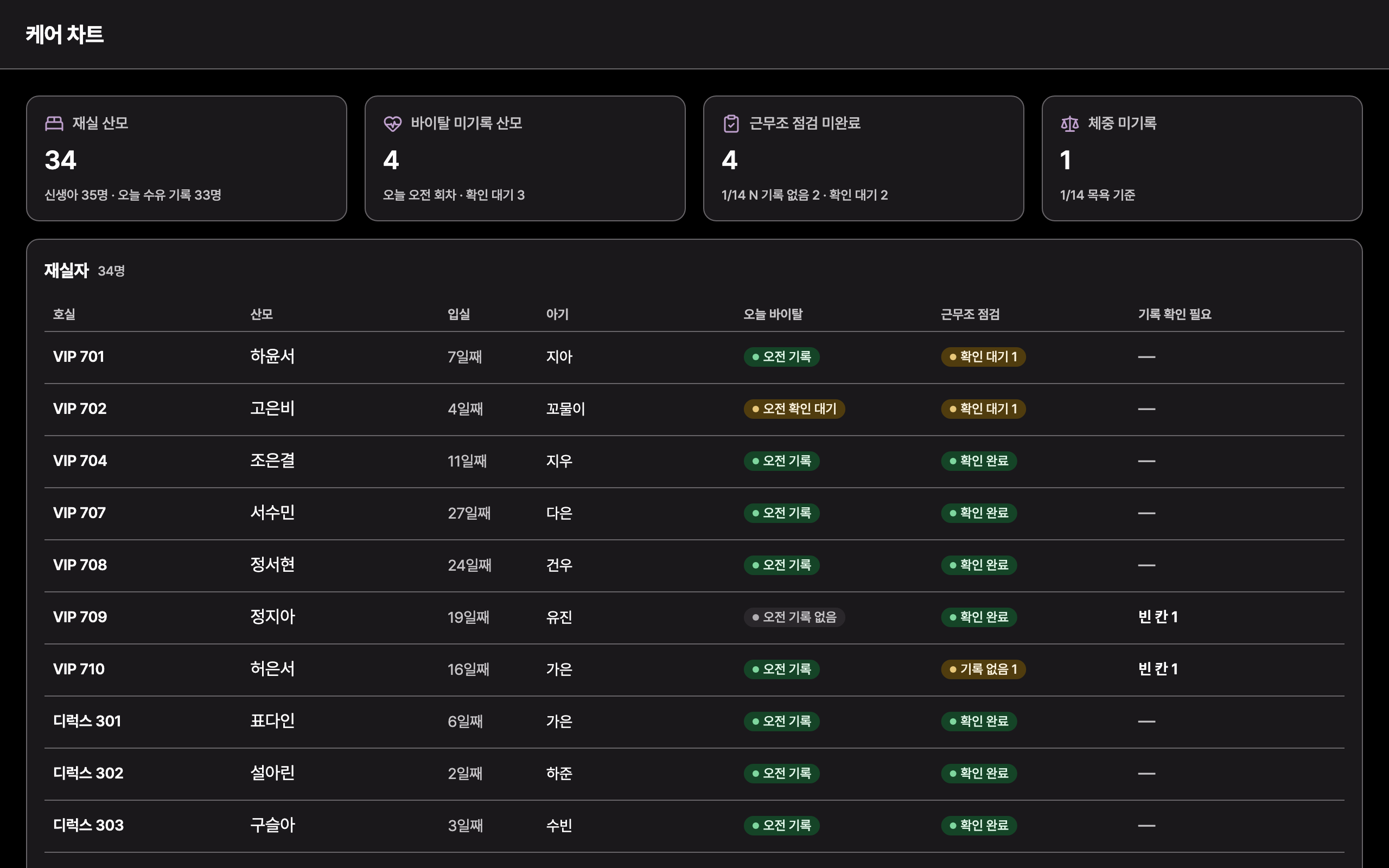
Task: Click the 근무조 점검 column header
Action: [971, 314]
